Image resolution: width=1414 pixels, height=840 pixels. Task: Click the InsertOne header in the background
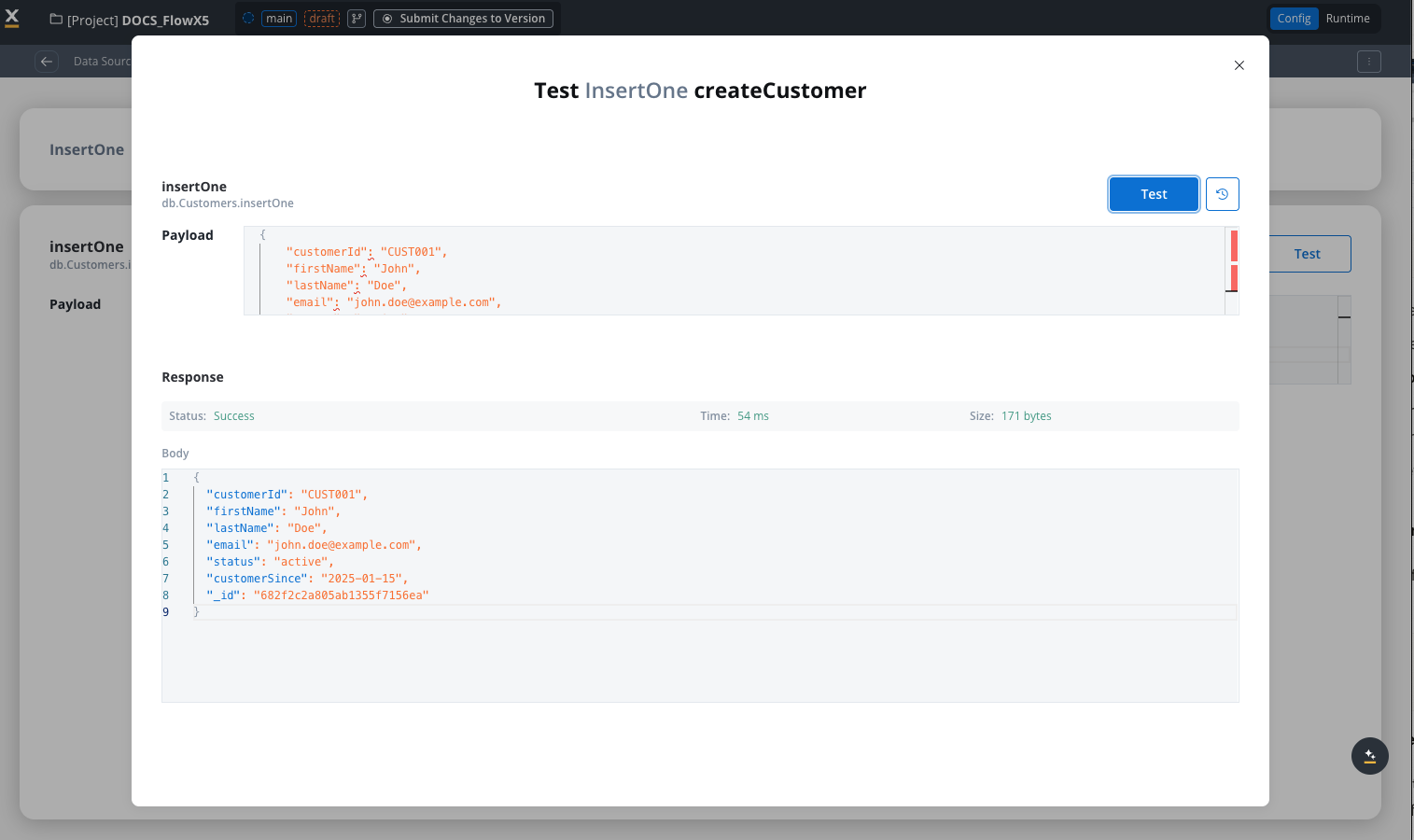[87, 149]
